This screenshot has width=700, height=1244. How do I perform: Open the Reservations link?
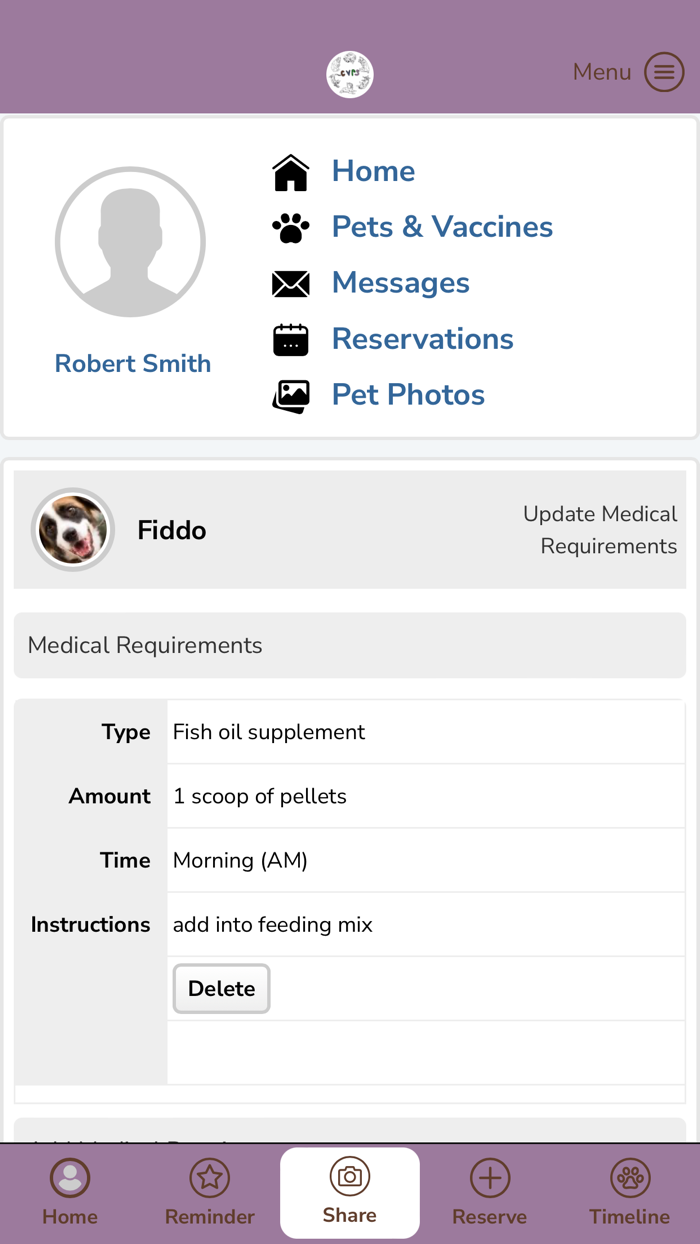tap(422, 339)
